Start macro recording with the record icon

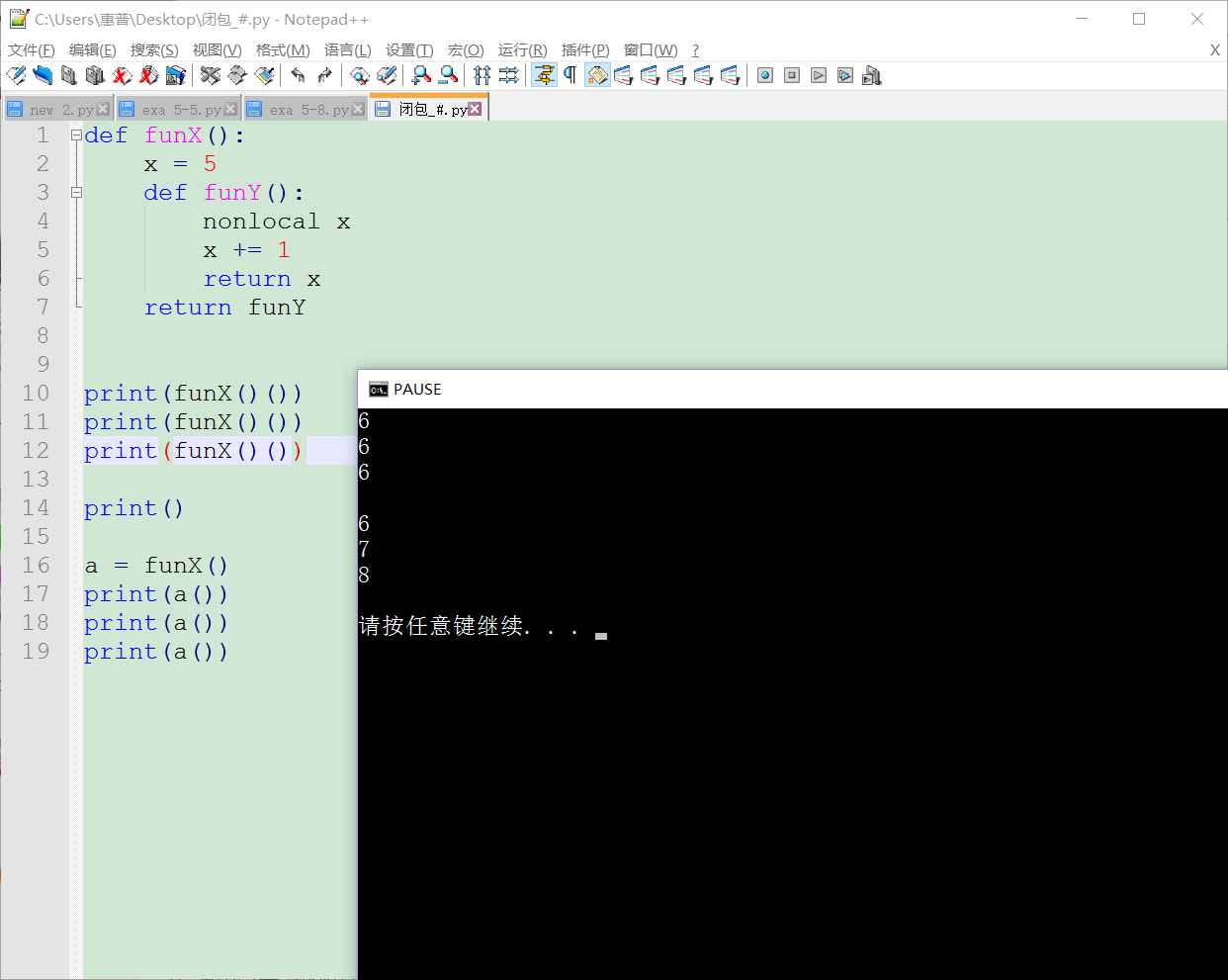[x=764, y=75]
